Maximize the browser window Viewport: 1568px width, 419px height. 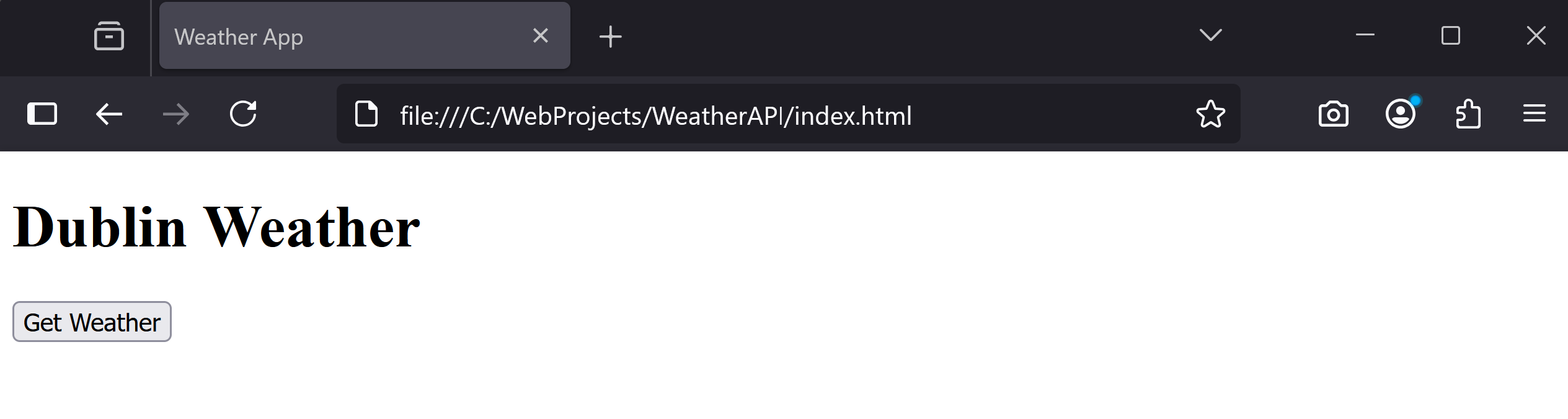click(1451, 35)
